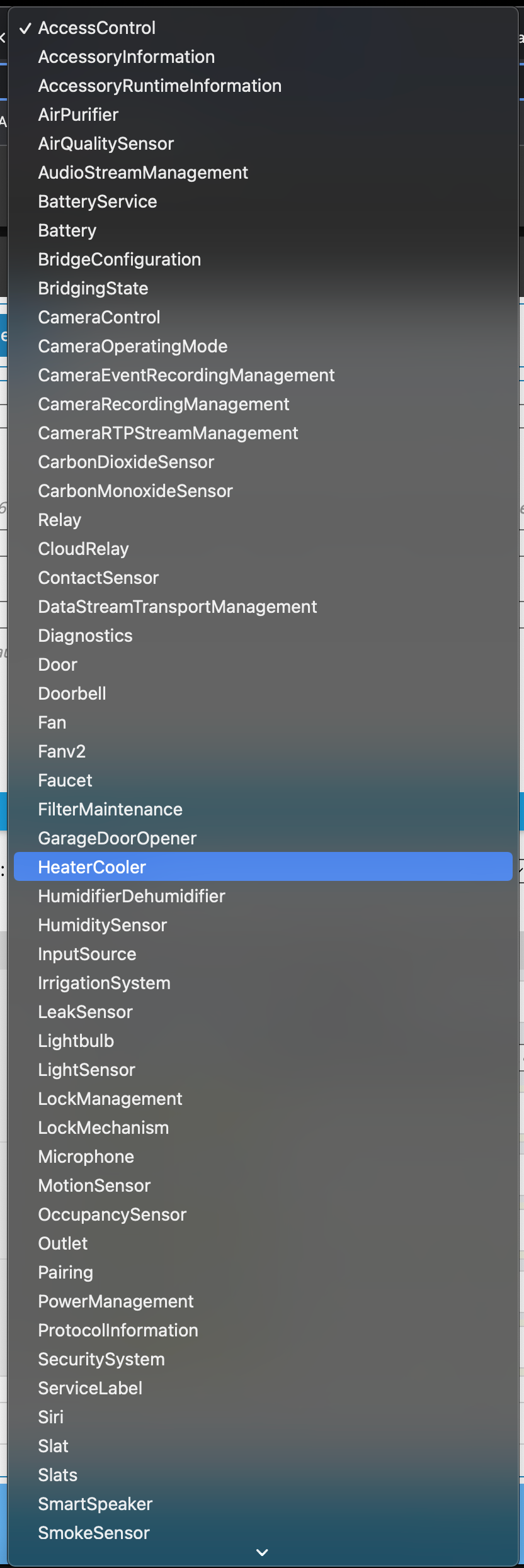Select BridgeConfiguration option
This screenshot has width=524, height=1568.
coord(119,259)
